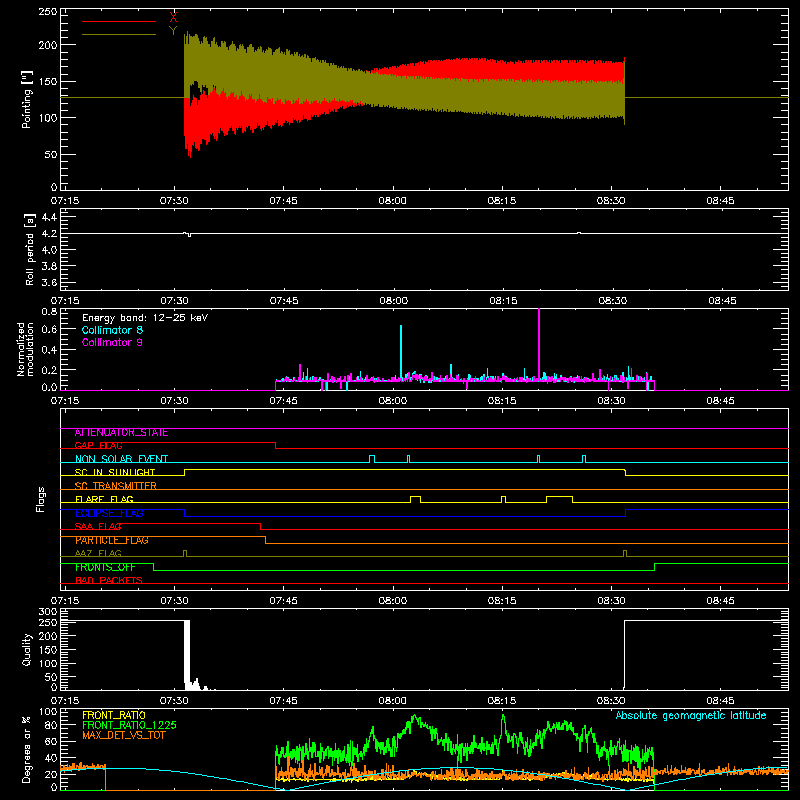
Task: Click the olive flag pulse near 07:31
Action: tap(185, 553)
